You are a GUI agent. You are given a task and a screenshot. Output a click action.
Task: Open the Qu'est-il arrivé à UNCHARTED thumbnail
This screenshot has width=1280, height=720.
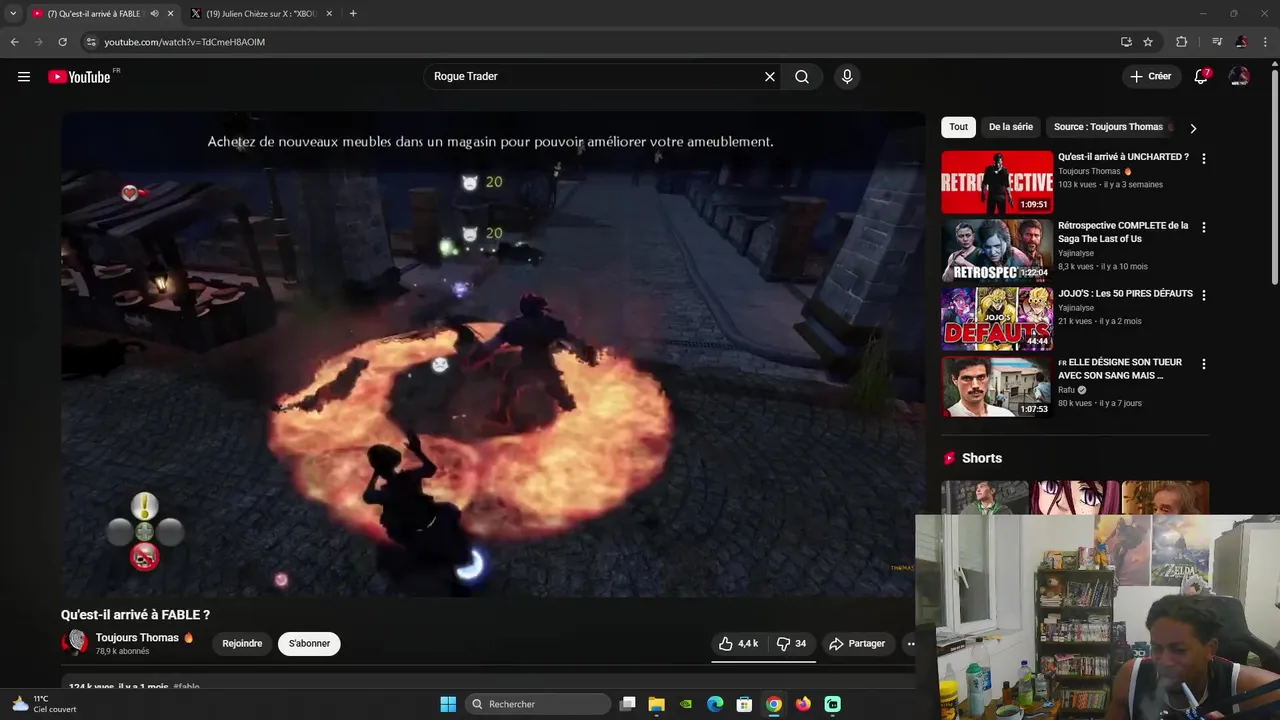point(997,182)
